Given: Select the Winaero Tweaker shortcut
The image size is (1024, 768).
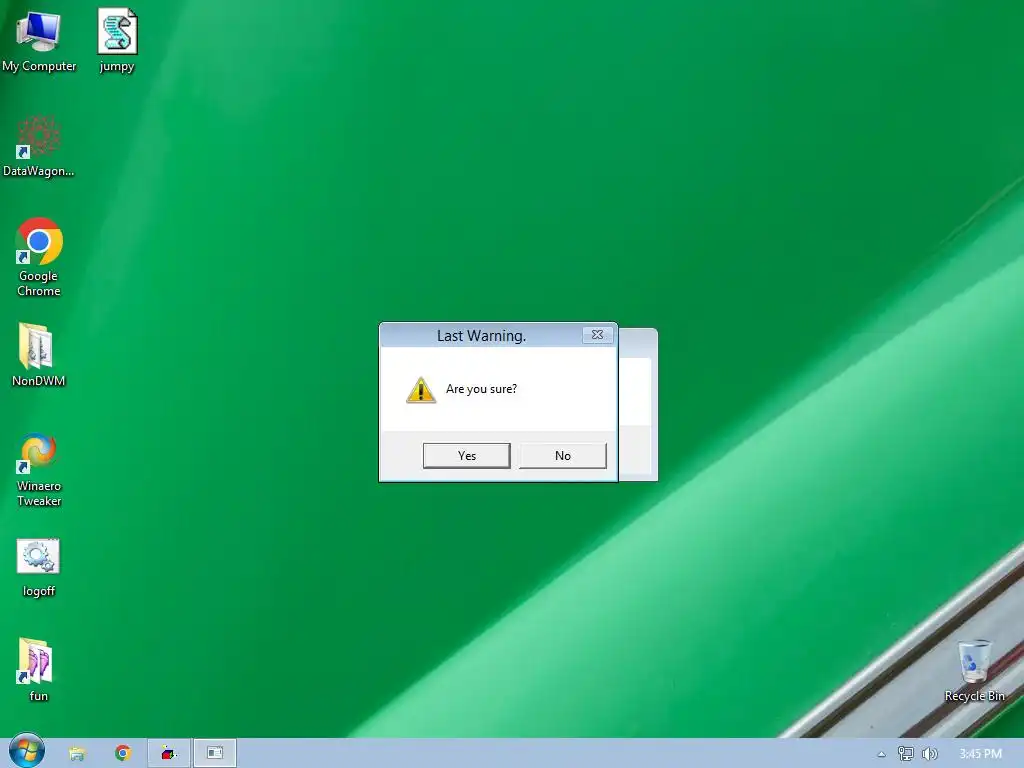Looking at the screenshot, I should tap(39, 469).
